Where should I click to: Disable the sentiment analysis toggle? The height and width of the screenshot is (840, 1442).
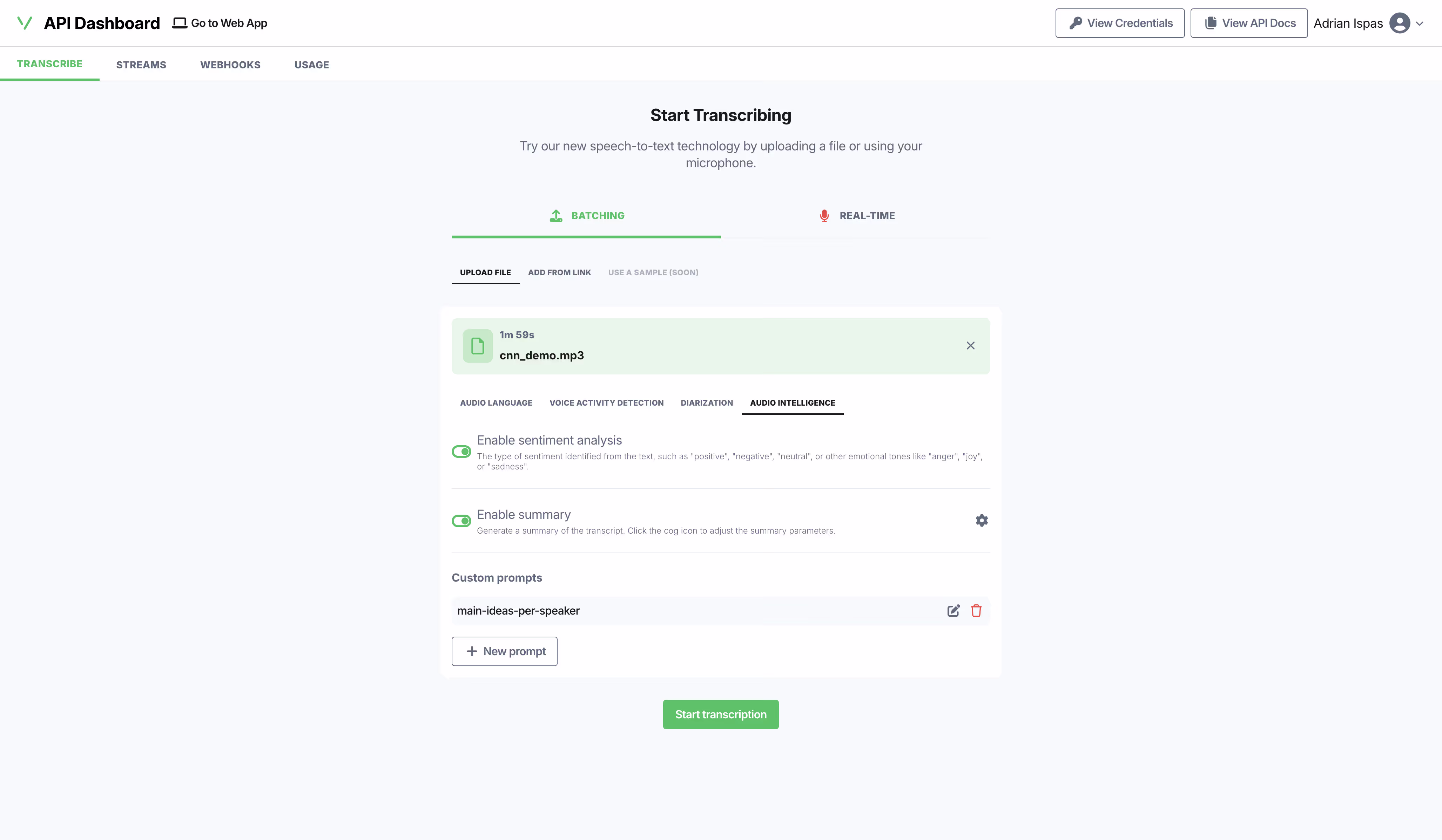pyautogui.click(x=461, y=452)
